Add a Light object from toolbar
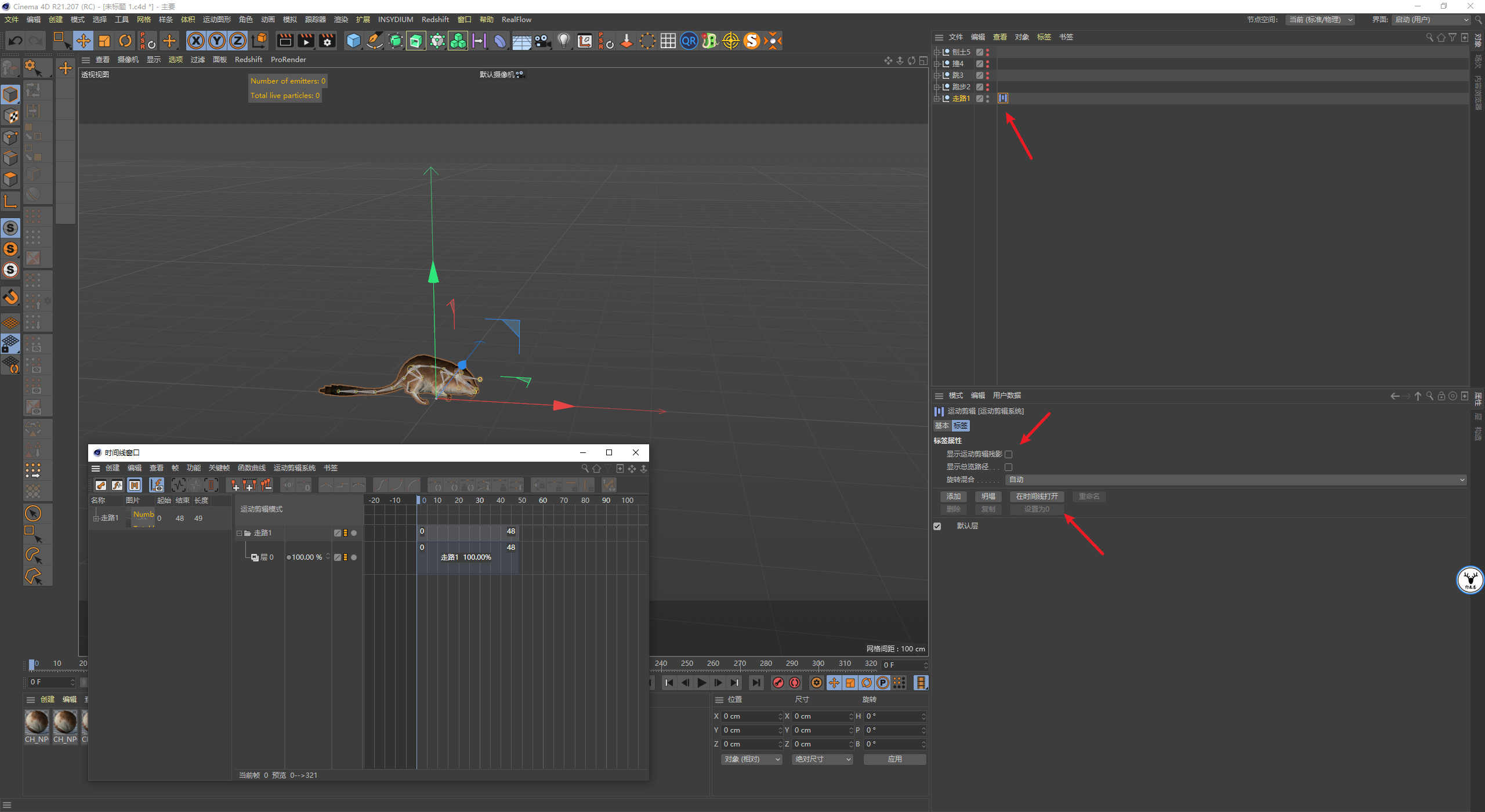This screenshot has height=812, width=1485. pos(563,41)
